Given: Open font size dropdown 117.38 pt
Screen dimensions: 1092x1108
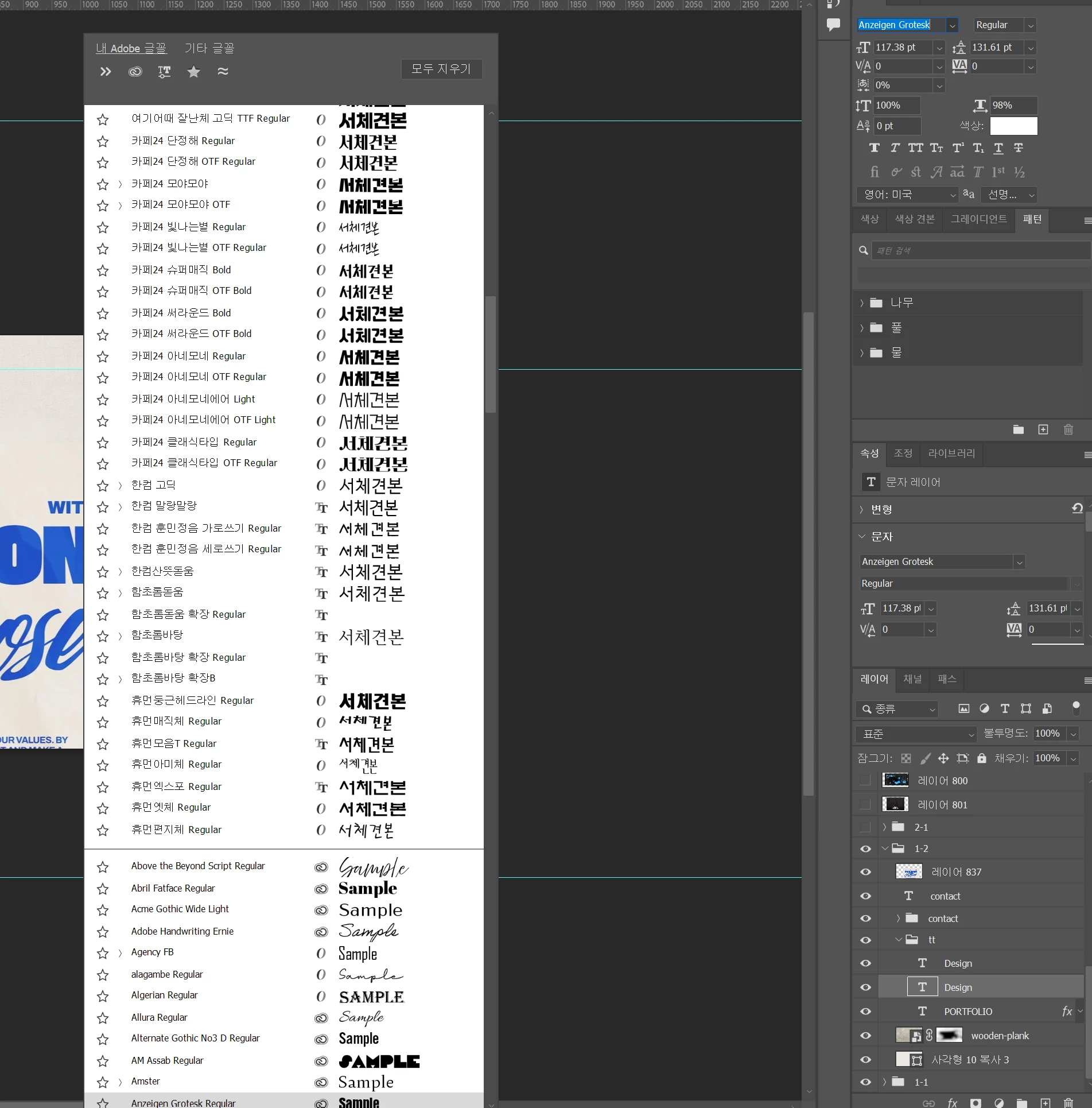Looking at the screenshot, I should [x=939, y=48].
